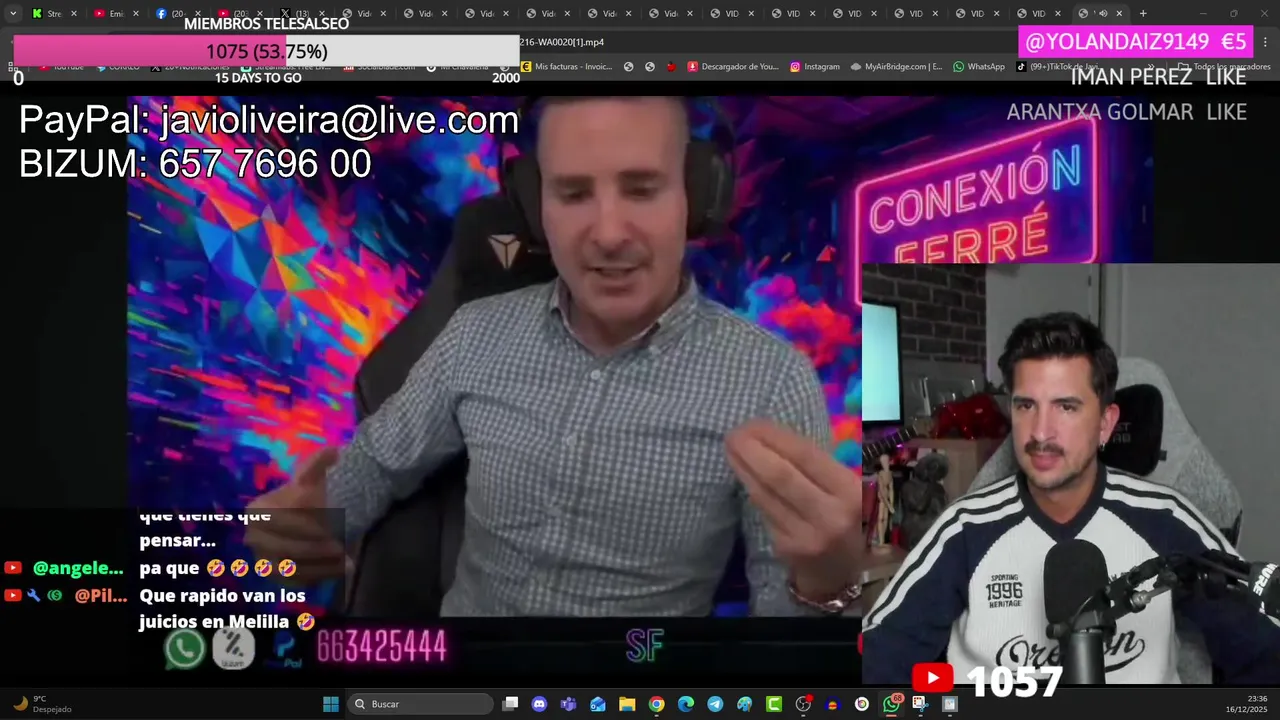Click the WA0020[1].mp4 address bar text

[x=562, y=42]
